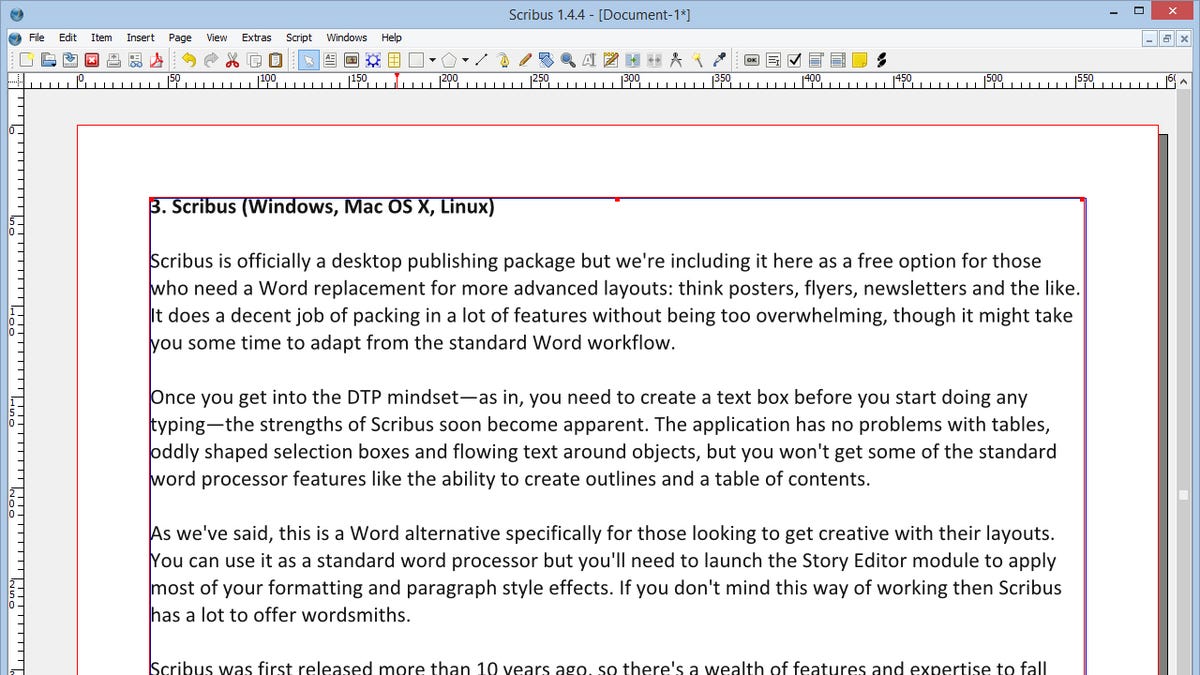The image size is (1200, 675).
Task: Choose the Insert Table tool
Action: click(394, 60)
